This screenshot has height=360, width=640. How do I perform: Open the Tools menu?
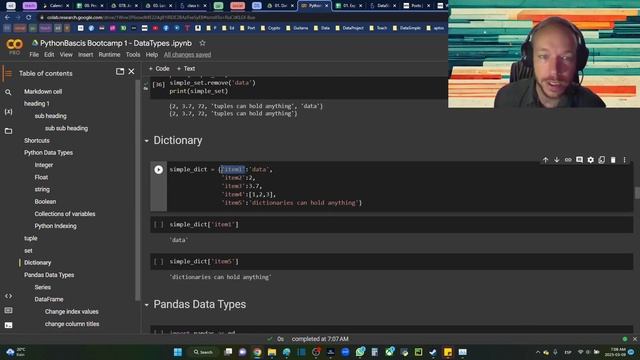tap(133, 55)
